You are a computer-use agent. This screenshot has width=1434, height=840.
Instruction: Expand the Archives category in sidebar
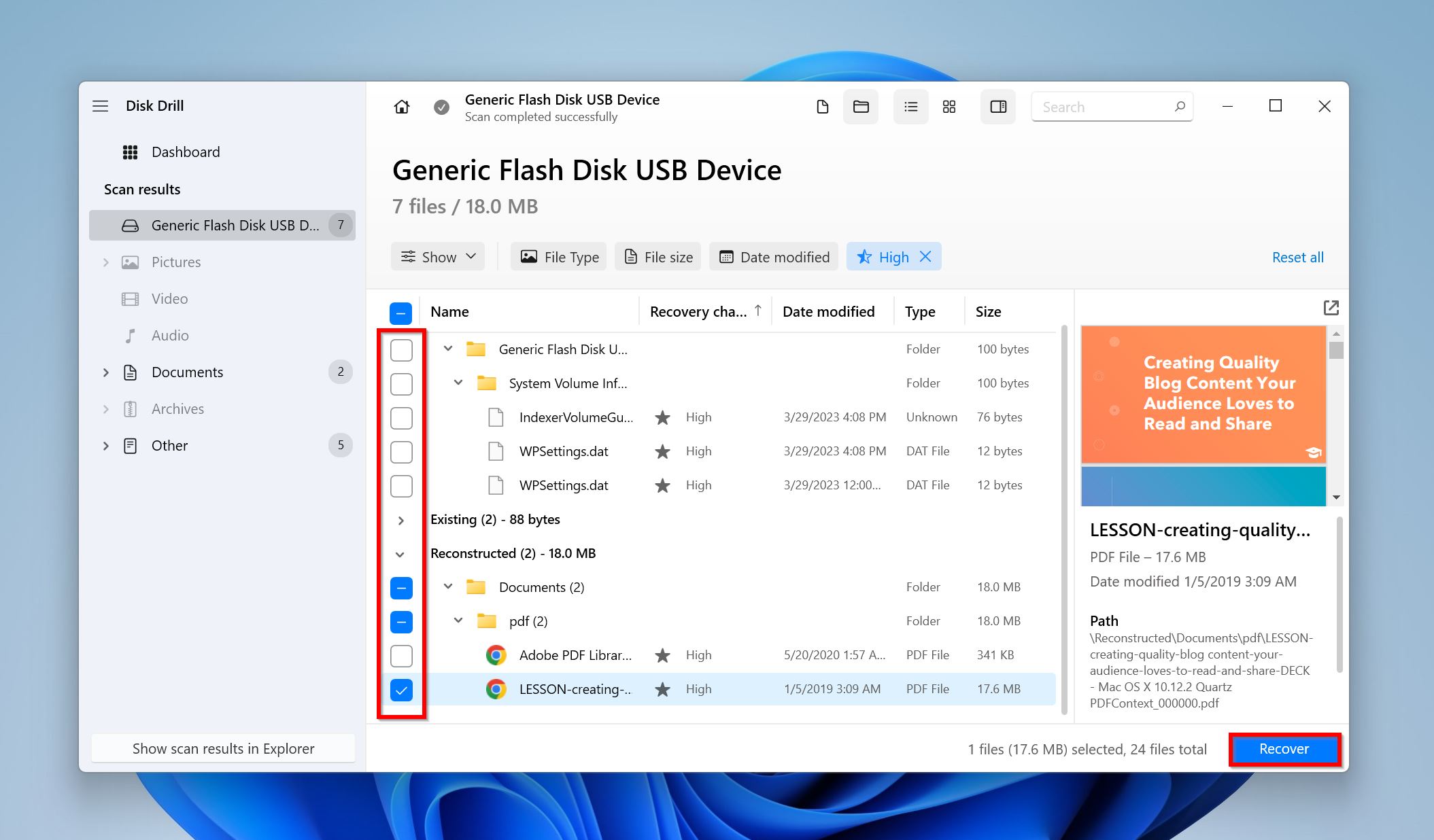pos(108,408)
